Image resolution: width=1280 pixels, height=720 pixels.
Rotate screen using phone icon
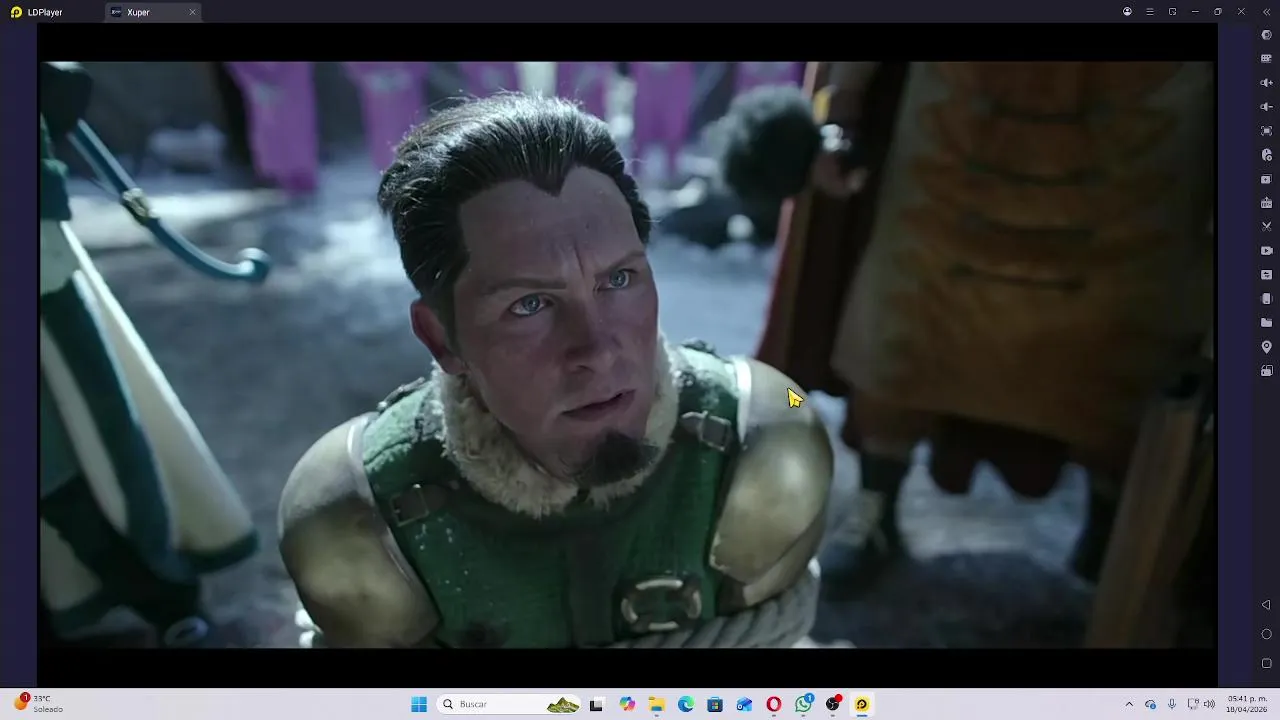click(1266, 299)
